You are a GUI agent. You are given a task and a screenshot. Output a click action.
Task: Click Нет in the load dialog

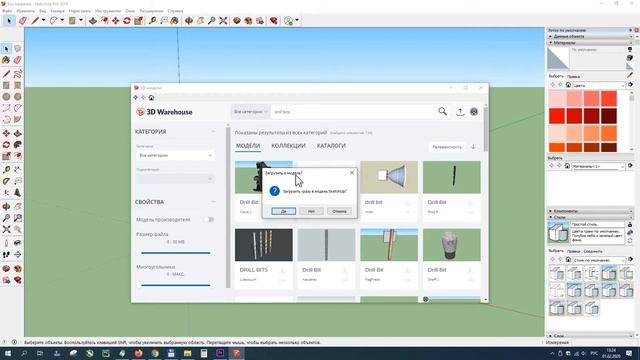click(x=311, y=211)
